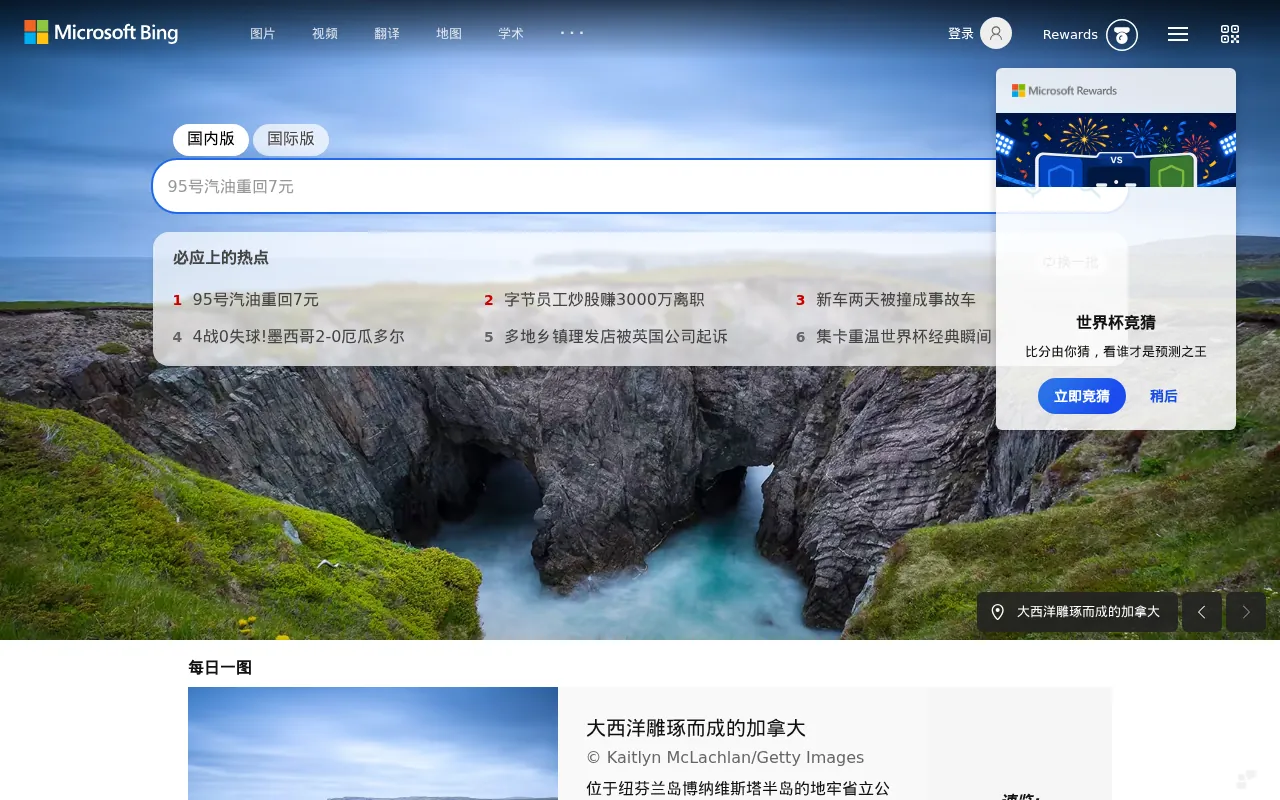This screenshot has height=800, width=1280.
Task: Open the 图片 images section
Action: pyautogui.click(x=263, y=33)
